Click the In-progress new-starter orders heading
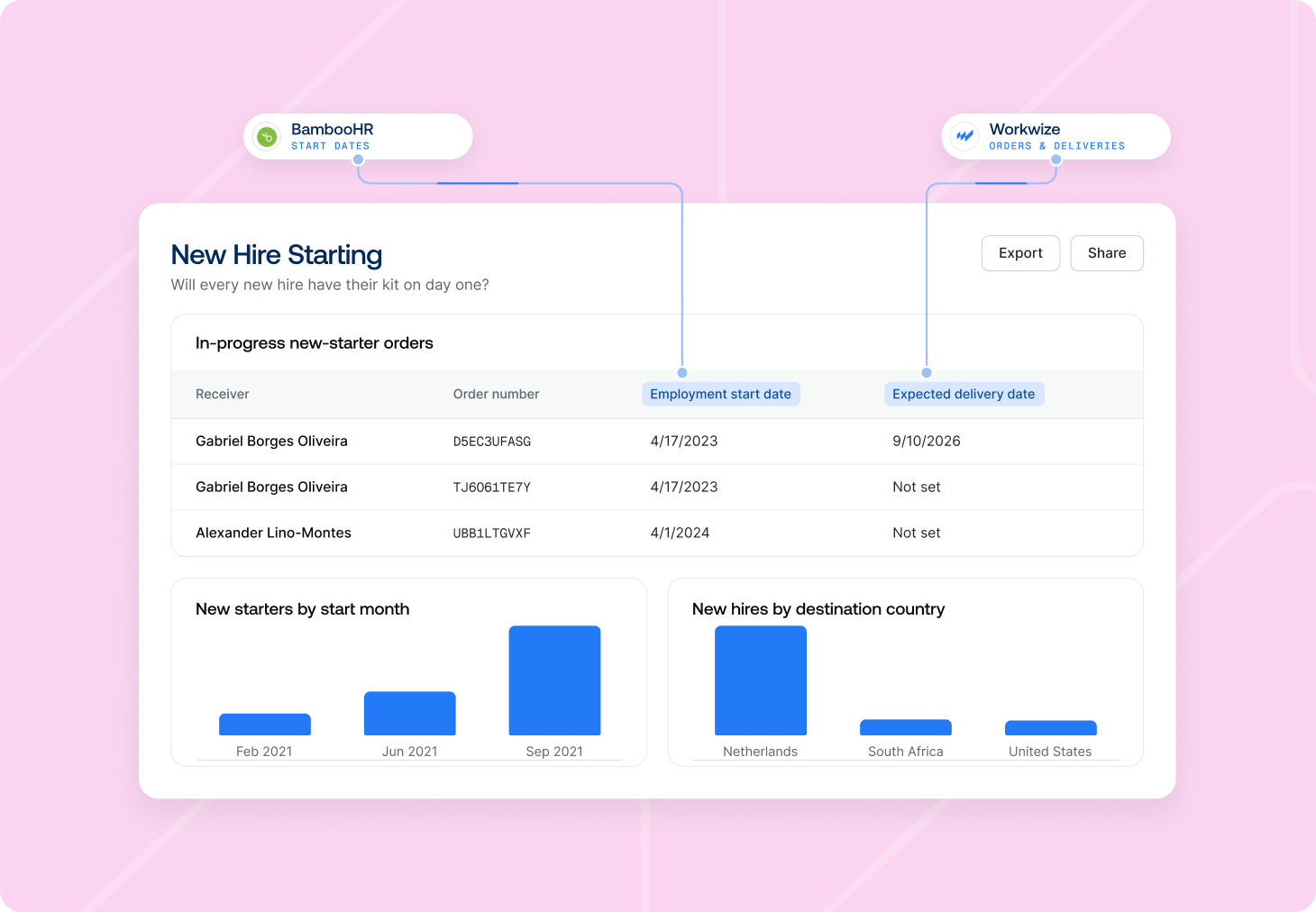The height and width of the screenshot is (912, 1316). click(315, 343)
